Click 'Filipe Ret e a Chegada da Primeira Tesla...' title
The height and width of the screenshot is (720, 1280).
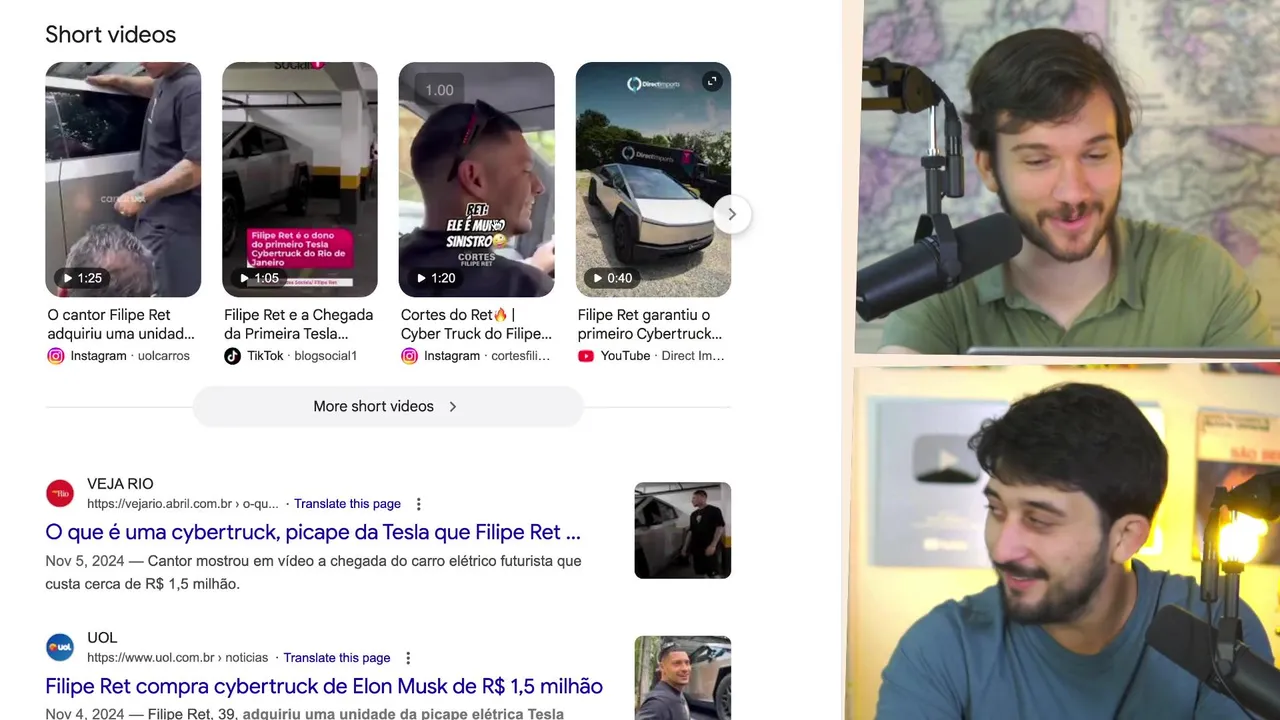(x=299, y=324)
